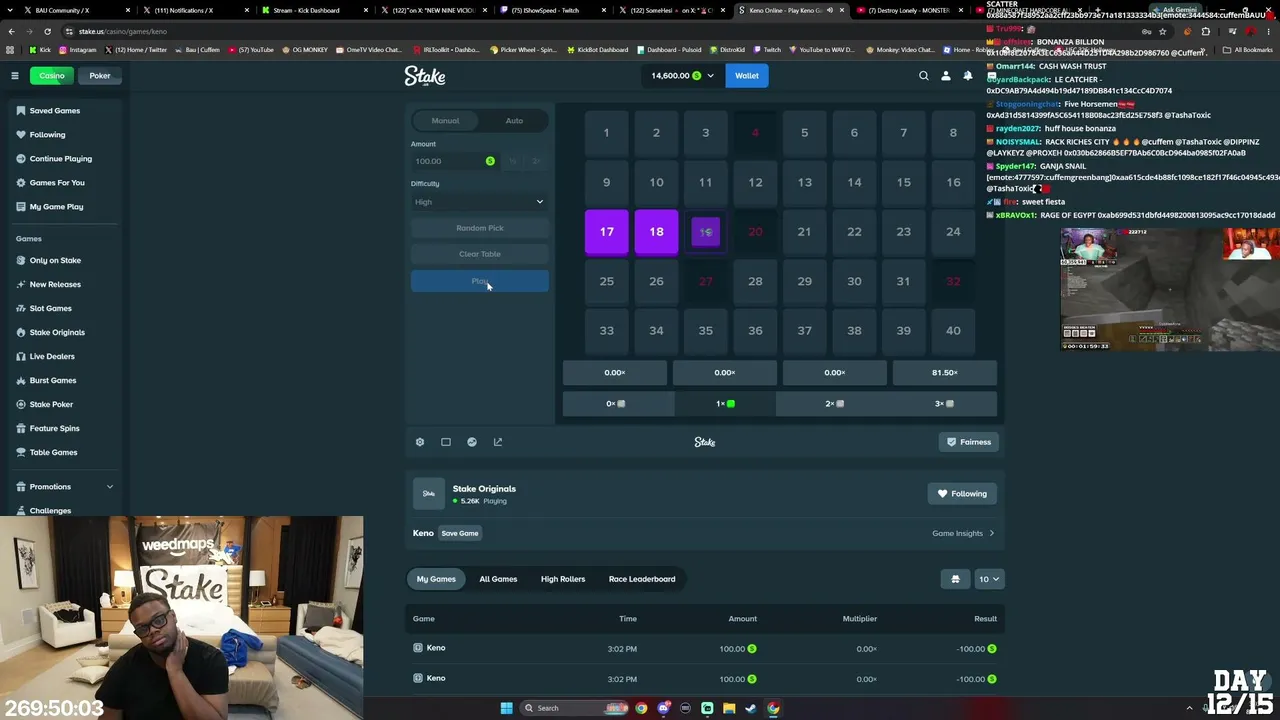The image size is (1280, 720).
Task: Switch to Auto betting mode
Action: coord(514,121)
